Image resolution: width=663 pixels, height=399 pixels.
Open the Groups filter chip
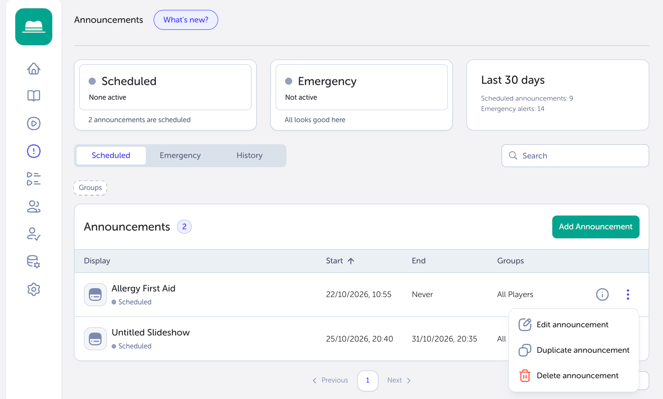tap(90, 187)
